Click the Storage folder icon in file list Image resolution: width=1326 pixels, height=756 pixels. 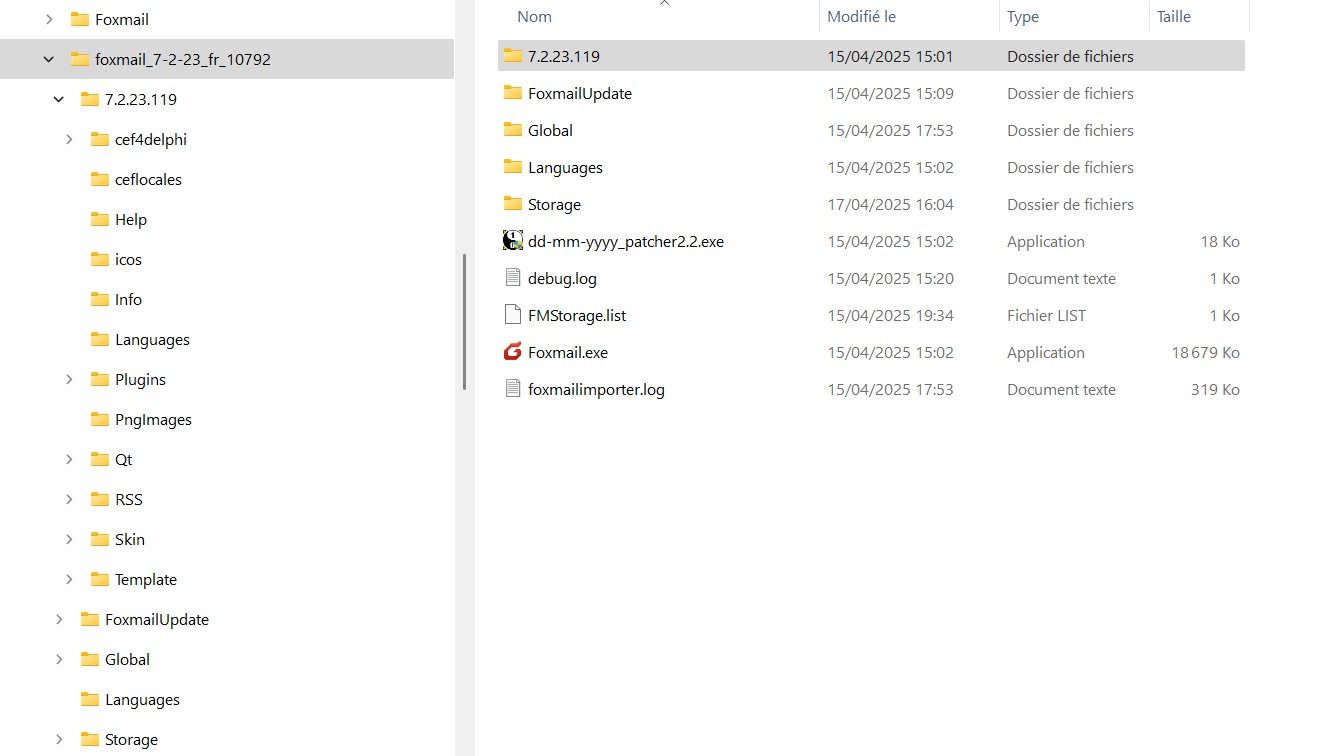coord(513,204)
